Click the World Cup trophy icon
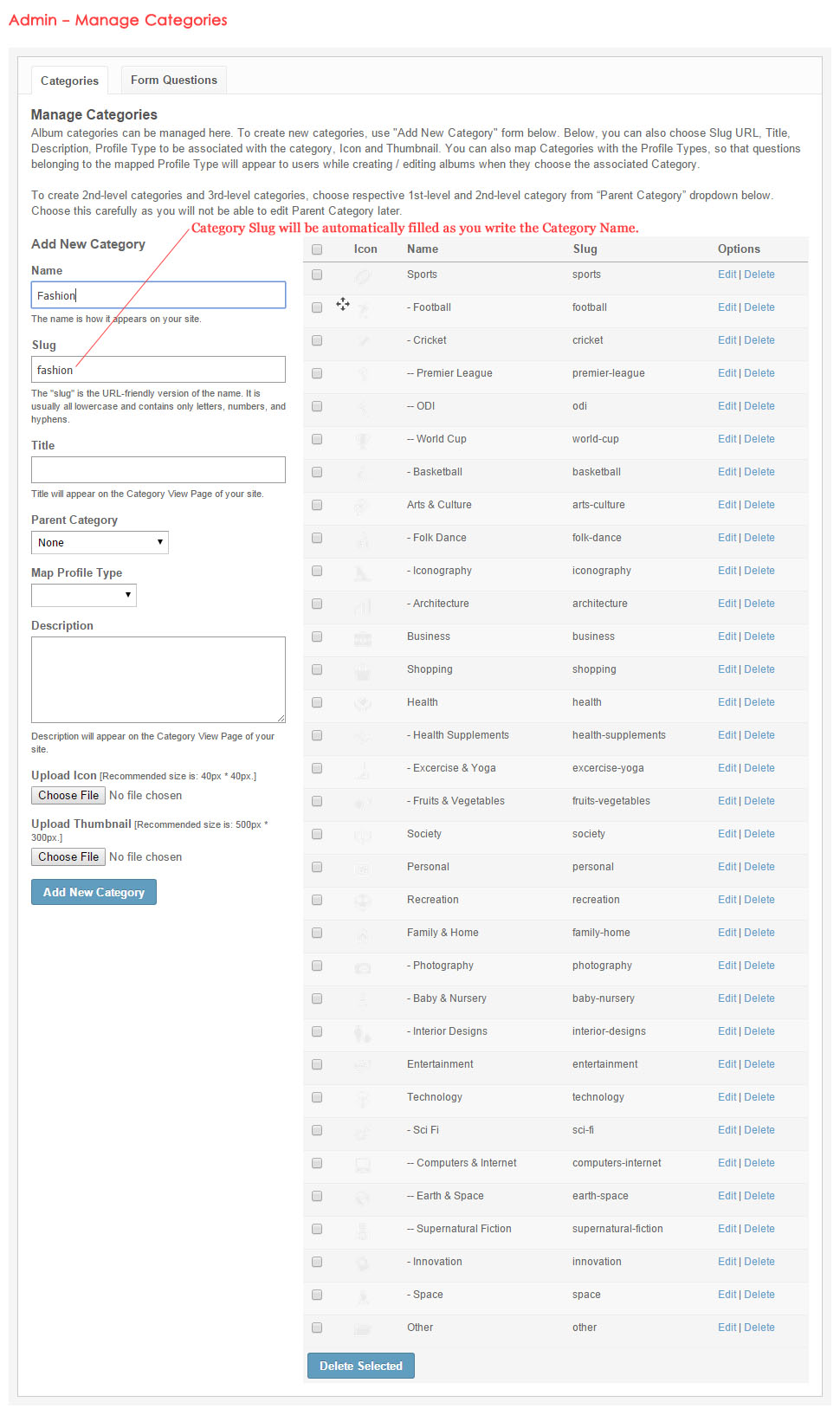The height and width of the screenshot is (1415, 840). pyautogui.click(x=363, y=440)
